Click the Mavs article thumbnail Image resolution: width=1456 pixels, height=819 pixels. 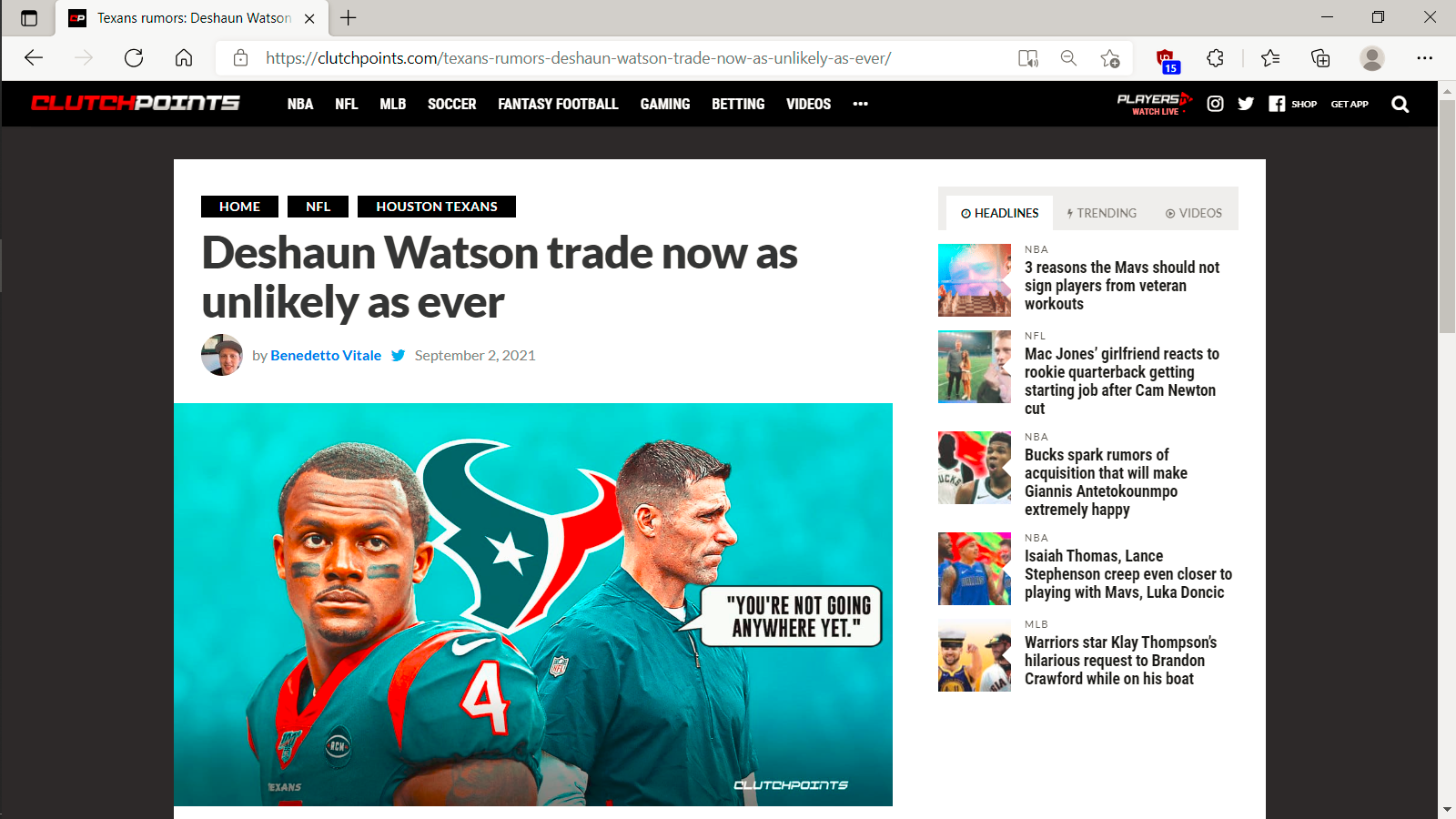tap(975, 280)
